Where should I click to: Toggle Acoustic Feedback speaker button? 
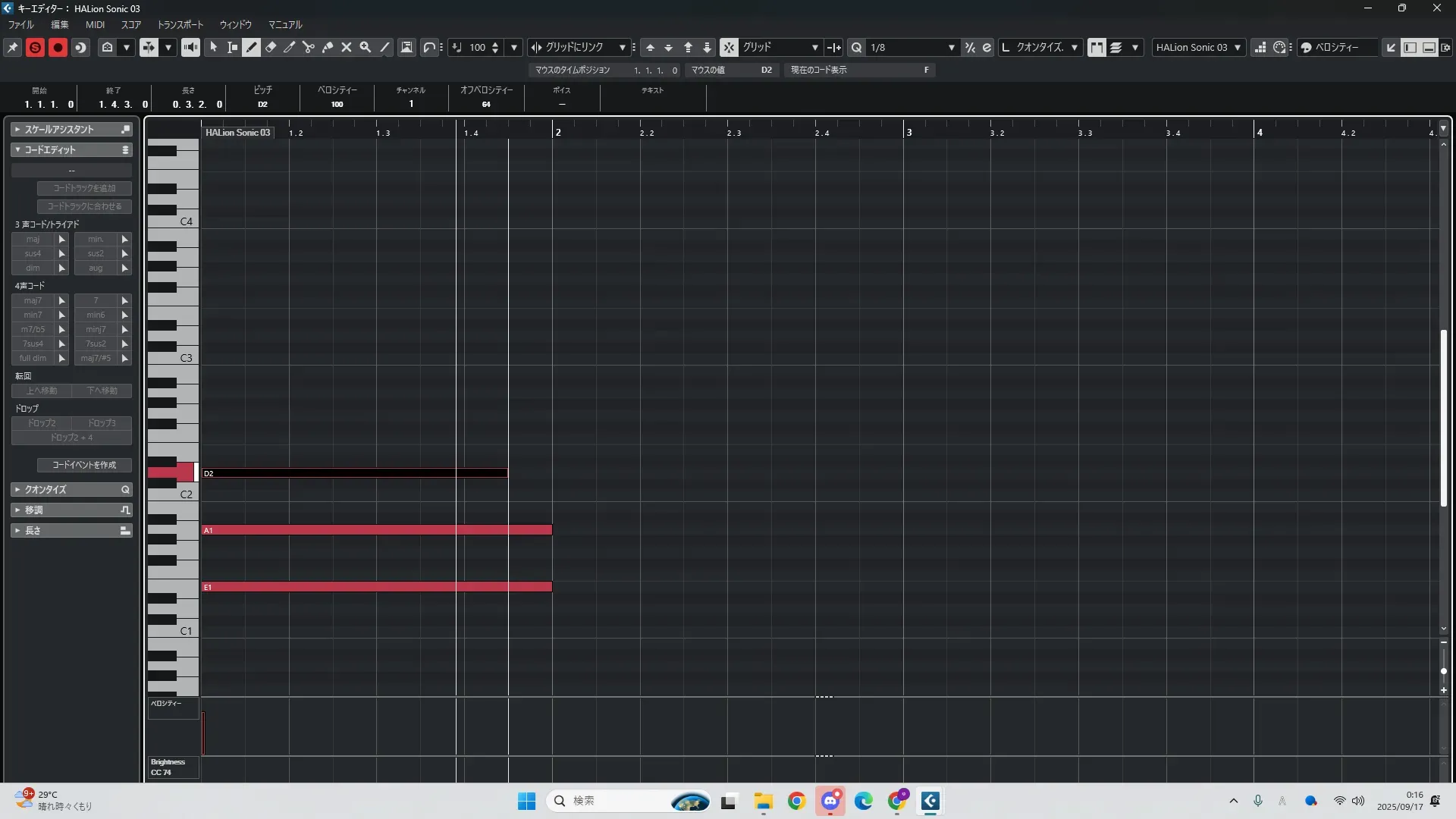click(x=190, y=47)
